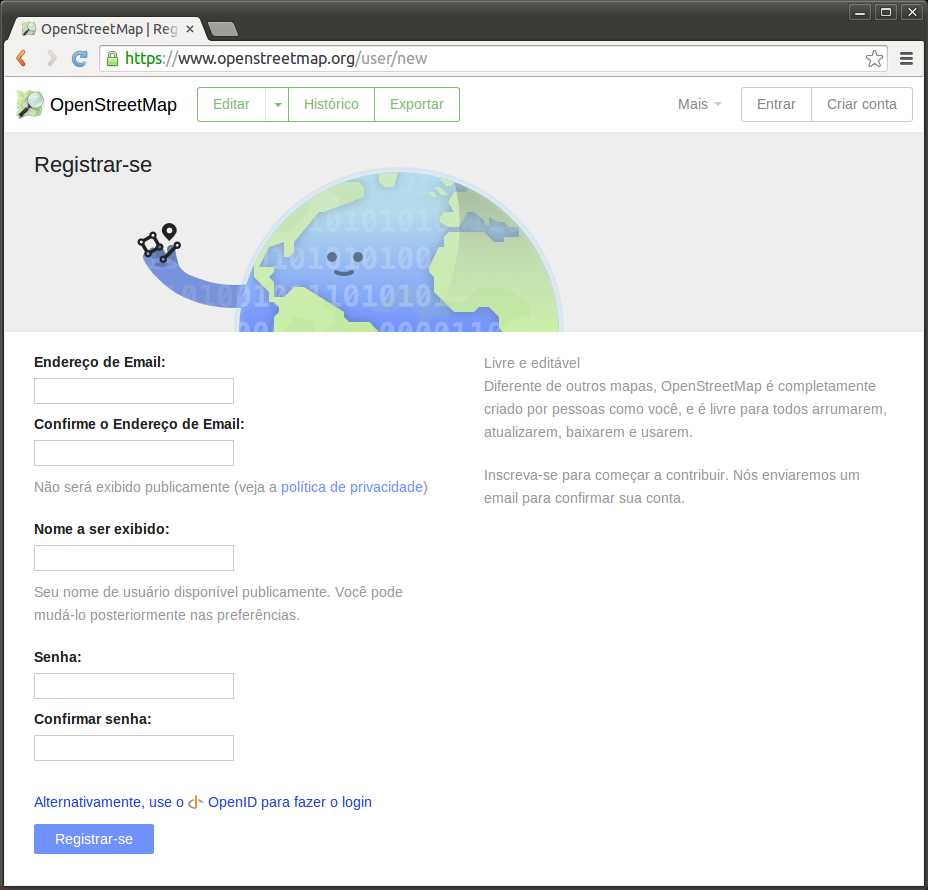Focus the Confirme o Endereço de Email field

point(134,453)
